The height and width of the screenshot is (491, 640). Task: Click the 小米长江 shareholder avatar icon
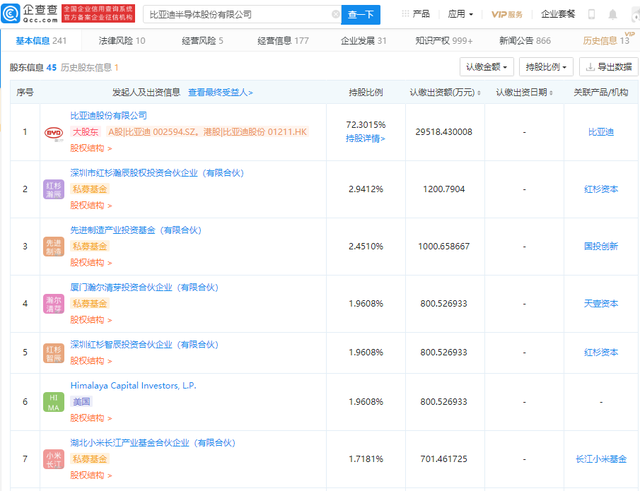[54, 459]
